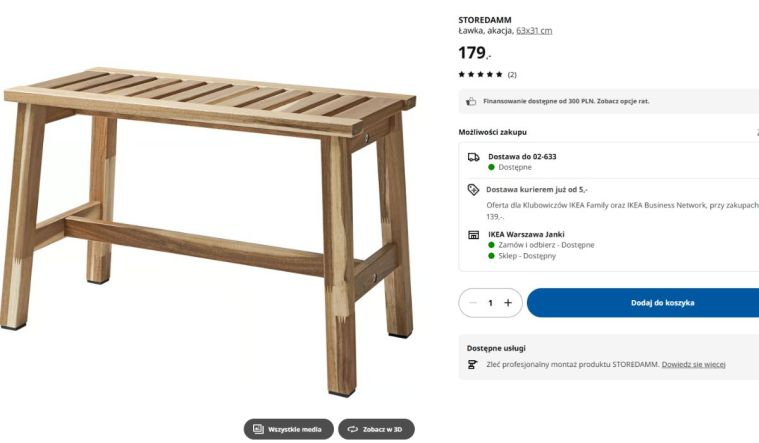759x443 pixels.
Task: Open Zobacz w 3D view
Action: tap(376, 429)
